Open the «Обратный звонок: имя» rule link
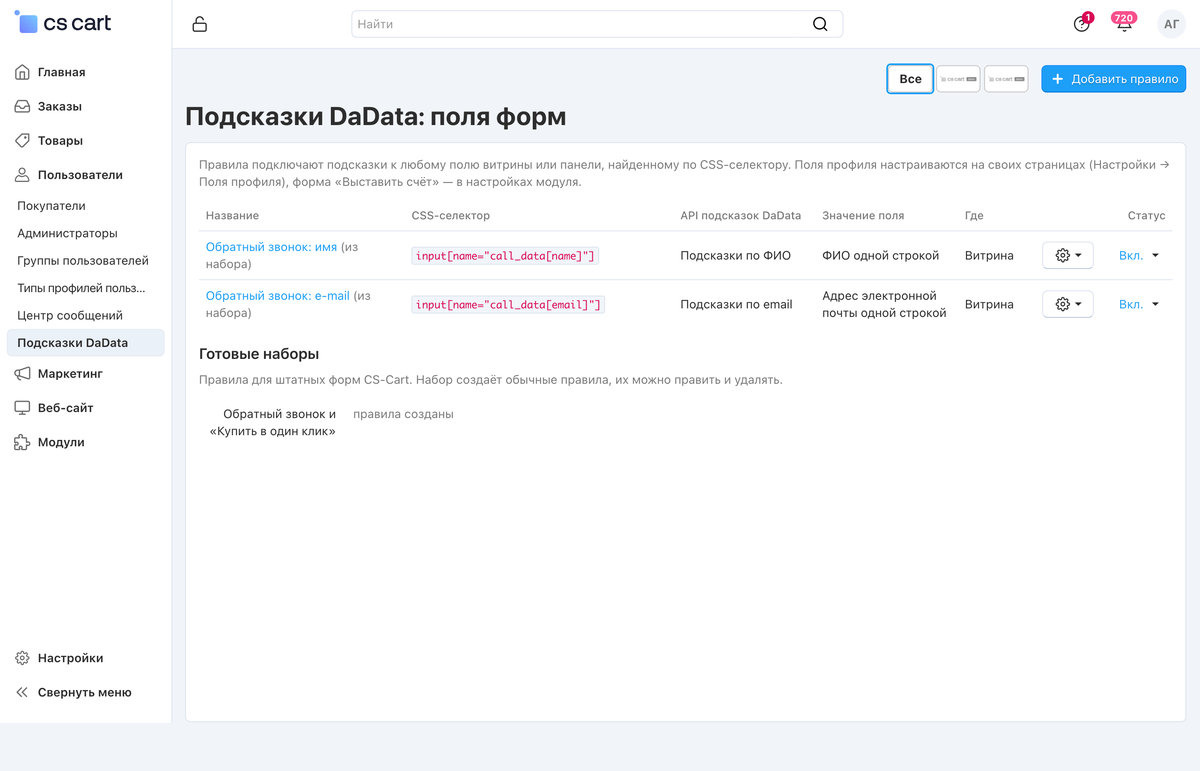 coord(271,246)
